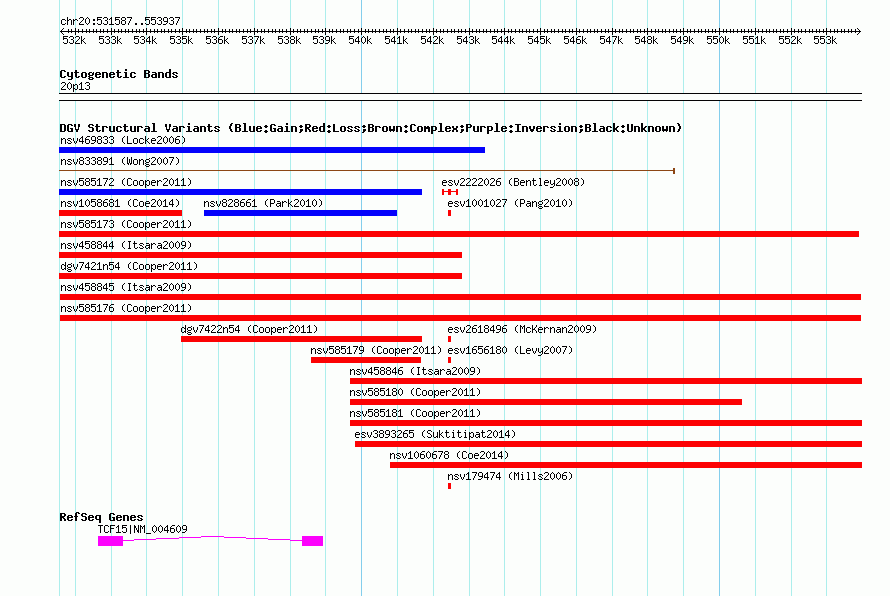The image size is (890, 596).
Task: Click the nsv458845 (Itsara2009) label
Action: (x=126, y=287)
